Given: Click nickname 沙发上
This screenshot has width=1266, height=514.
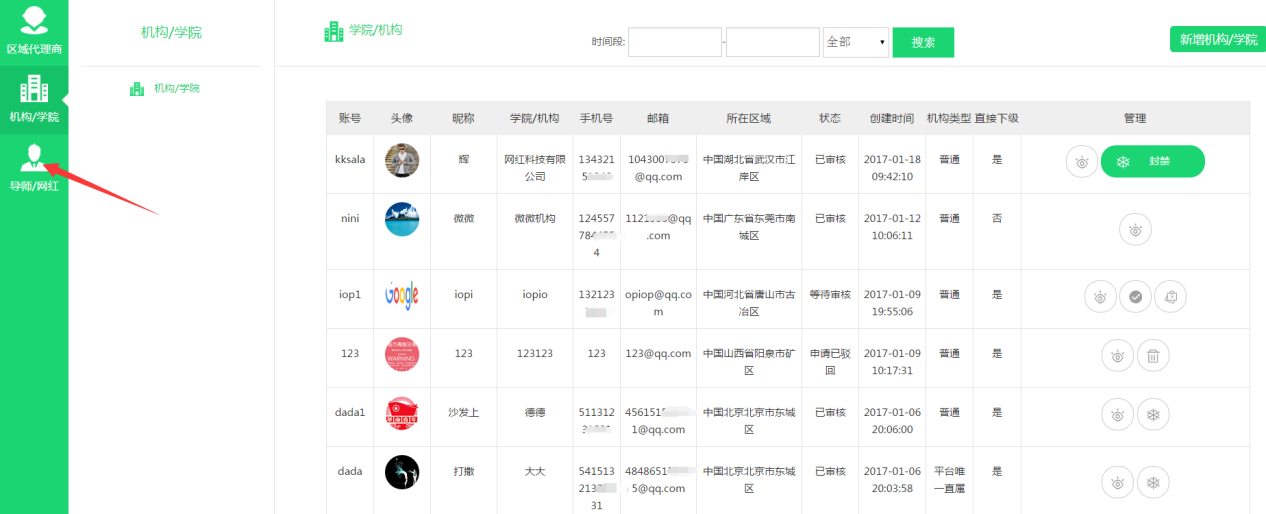Looking at the screenshot, I should click(x=463, y=412).
